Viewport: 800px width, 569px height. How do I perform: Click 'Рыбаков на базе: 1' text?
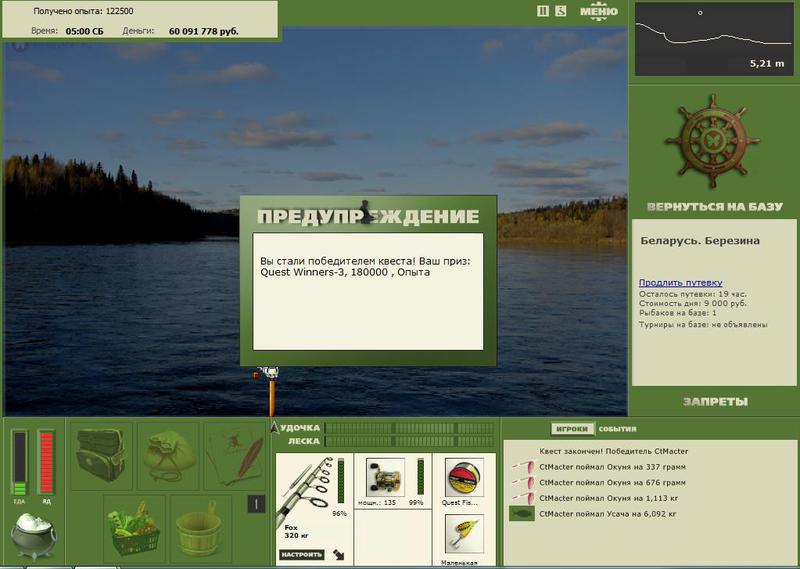(678, 312)
